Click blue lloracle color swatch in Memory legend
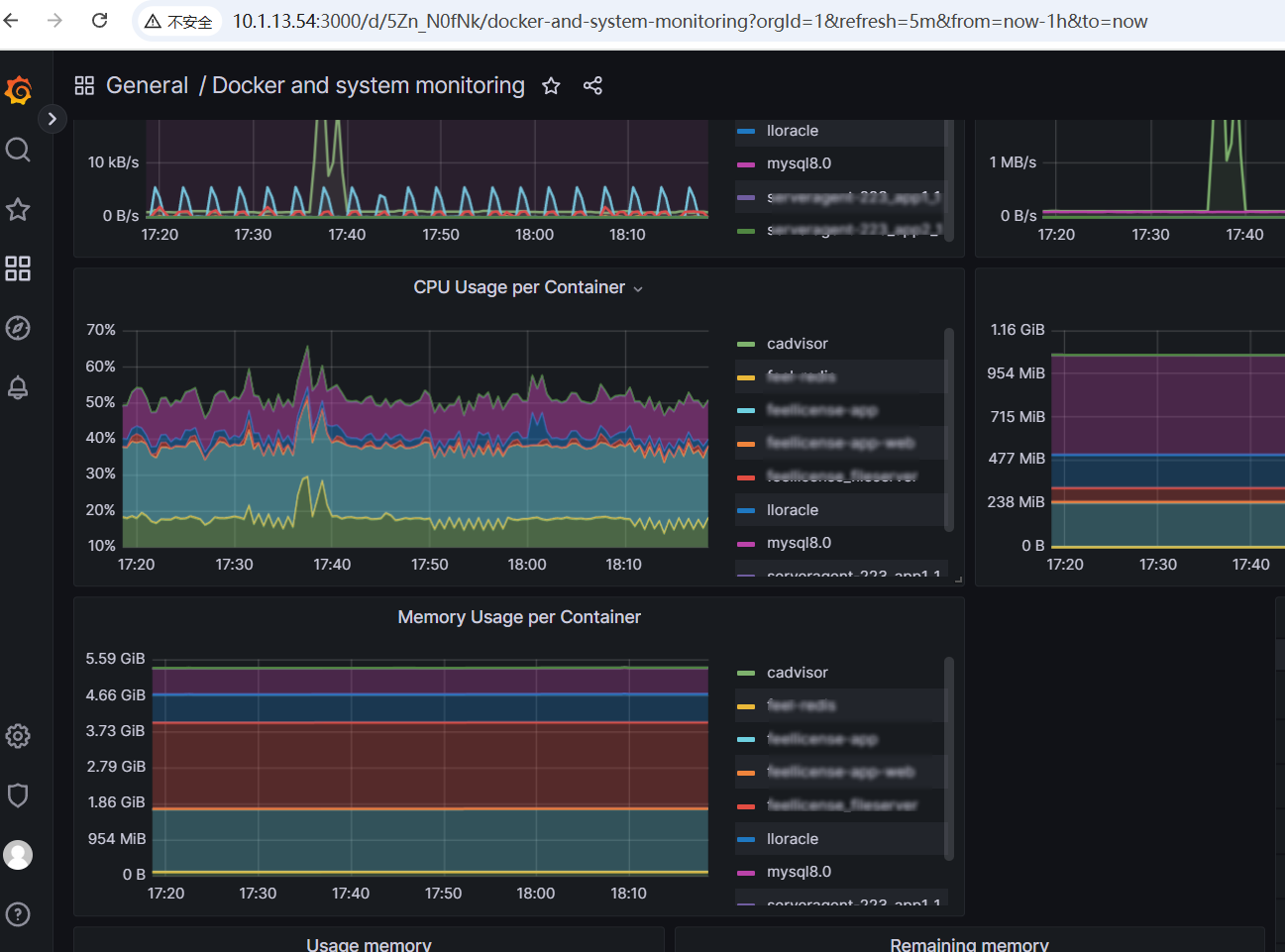Image resolution: width=1285 pixels, height=952 pixels. click(x=746, y=840)
